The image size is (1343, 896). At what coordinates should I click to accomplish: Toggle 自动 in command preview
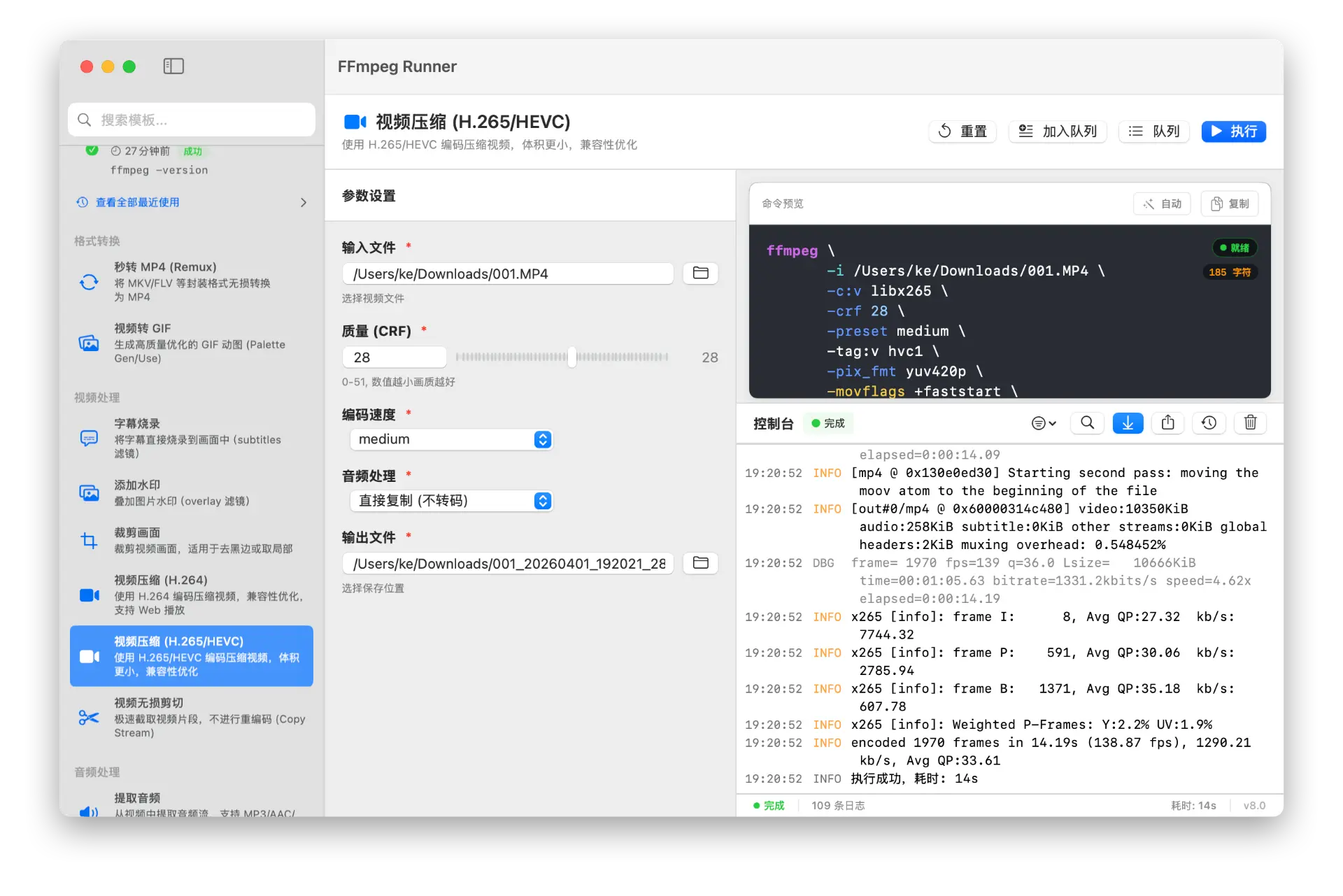click(1162, 204)
